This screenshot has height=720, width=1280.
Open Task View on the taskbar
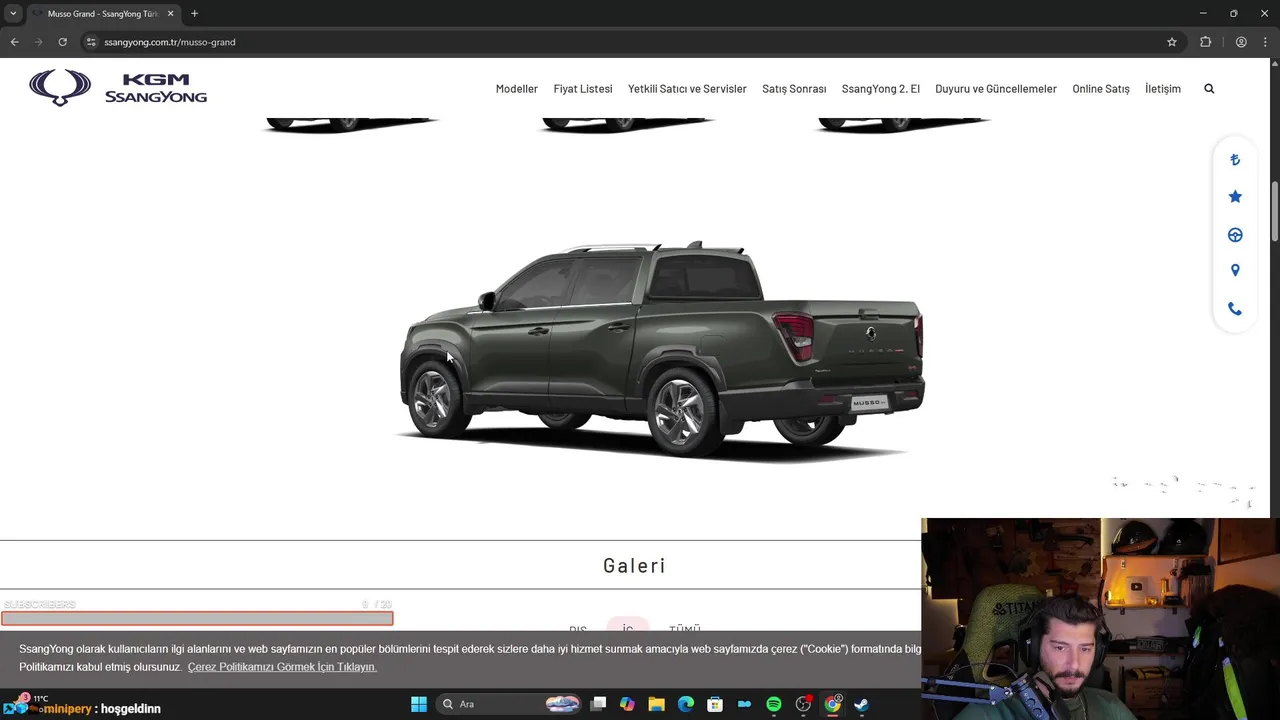pyautogui.click(x=598, y=704)
